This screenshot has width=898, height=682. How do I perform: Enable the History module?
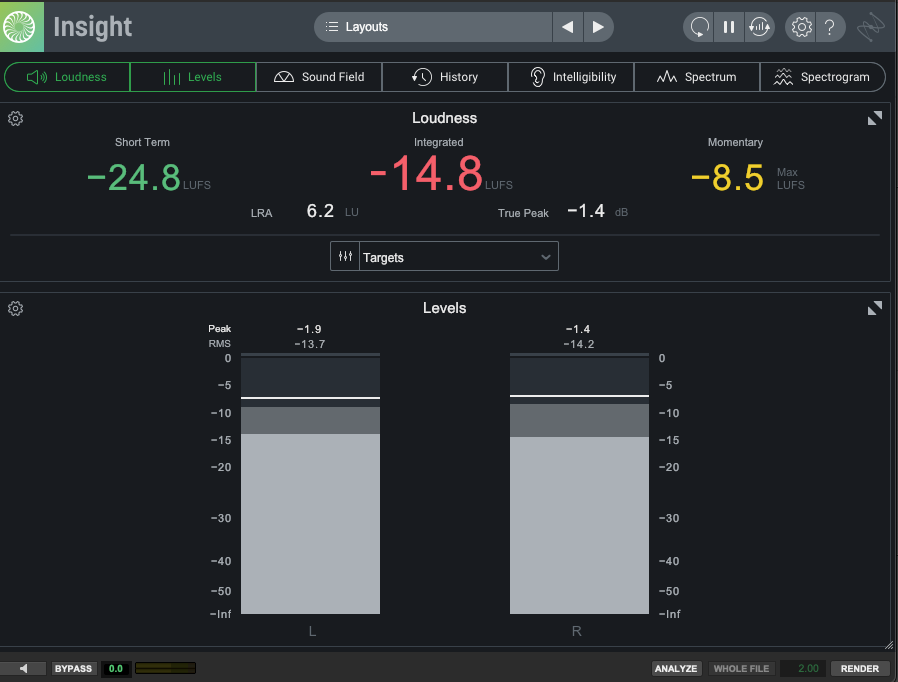(445, 77)
